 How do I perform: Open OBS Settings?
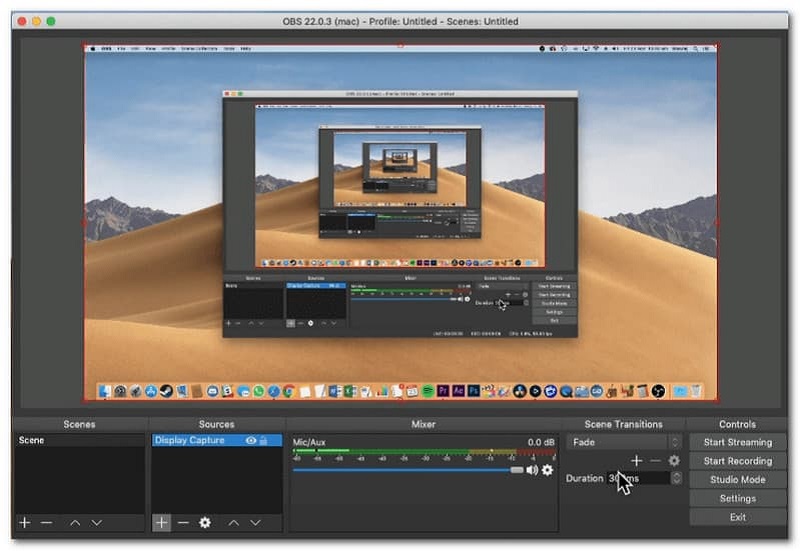738,498
